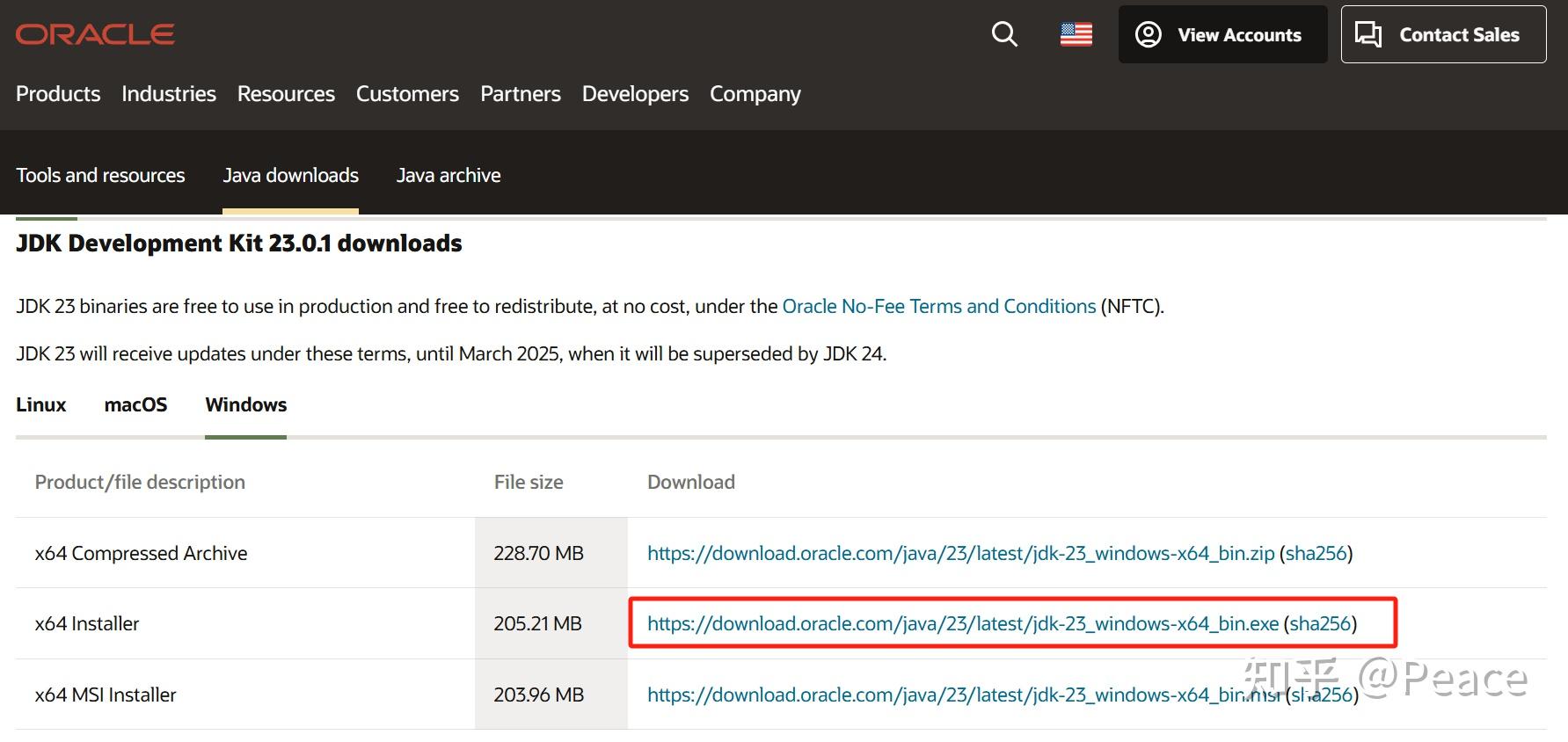
Task: Open the Industries menu
Action: 169,94
